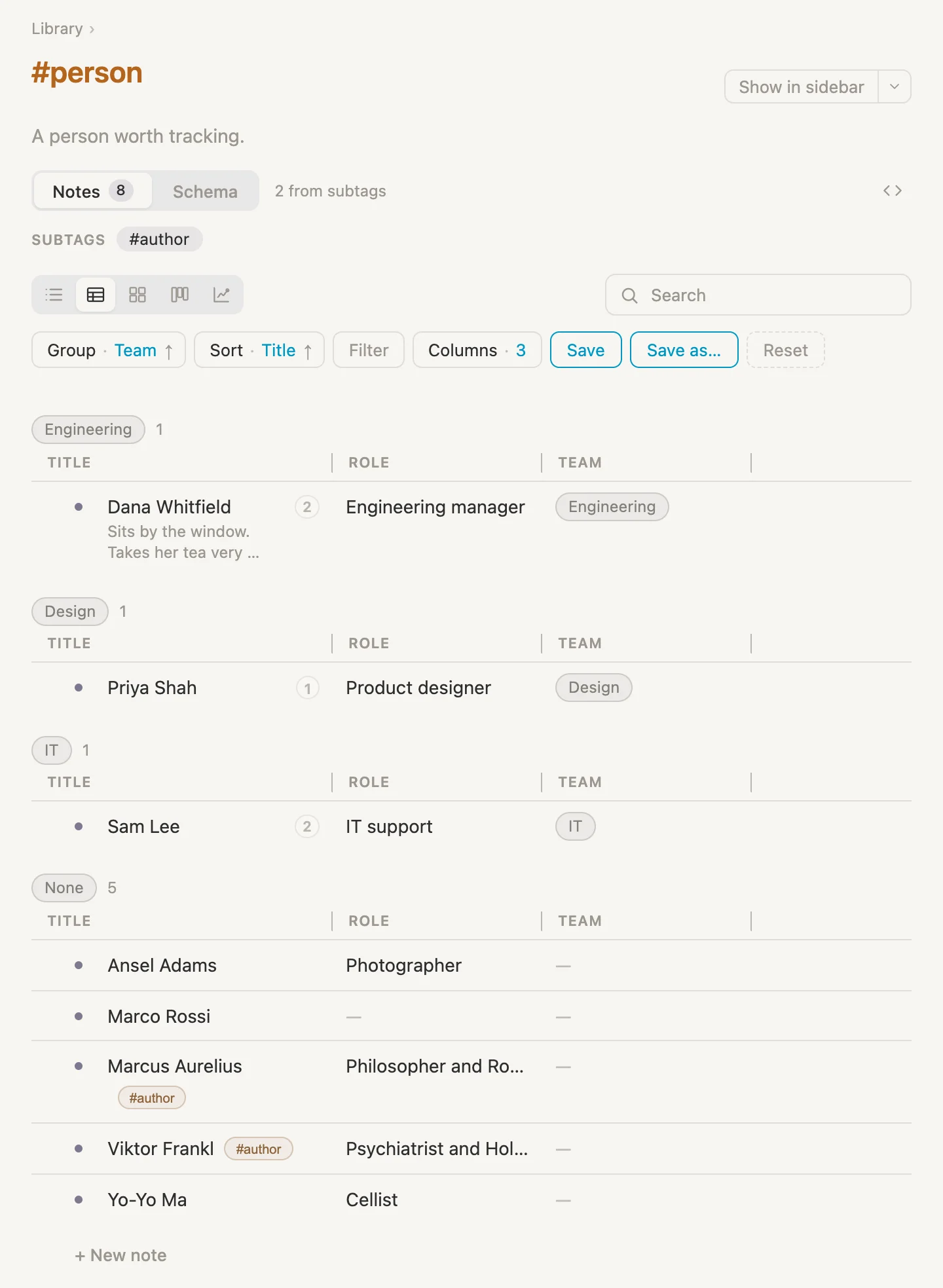Switch to grid cards view icon
Image resolution: width=943 pixels, height=1288 pixels.
tap(138, 295)
